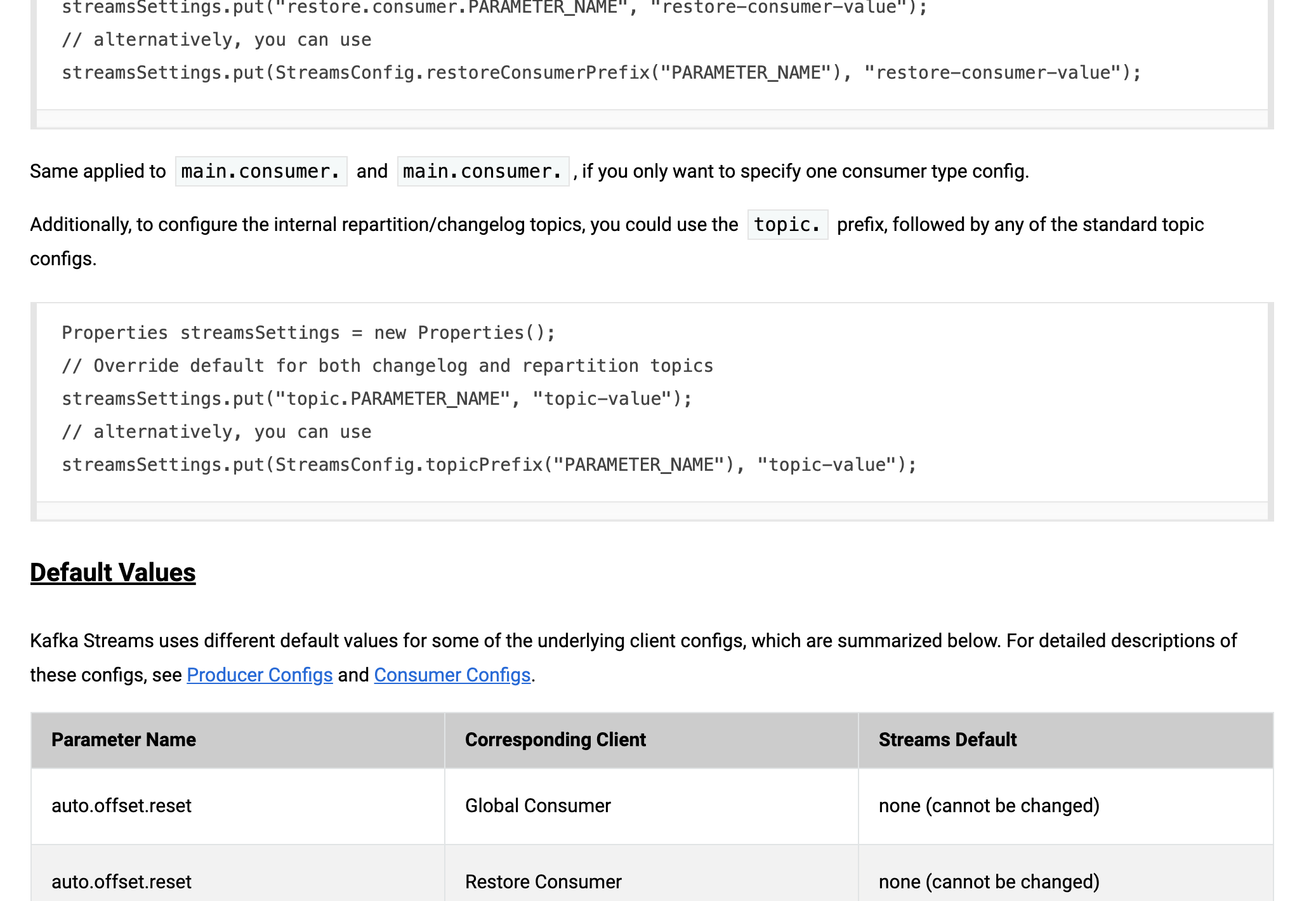This screenshot has height=901, width=1316.
Task: Click the Global Consumer table cell
Action: [537, 806]
